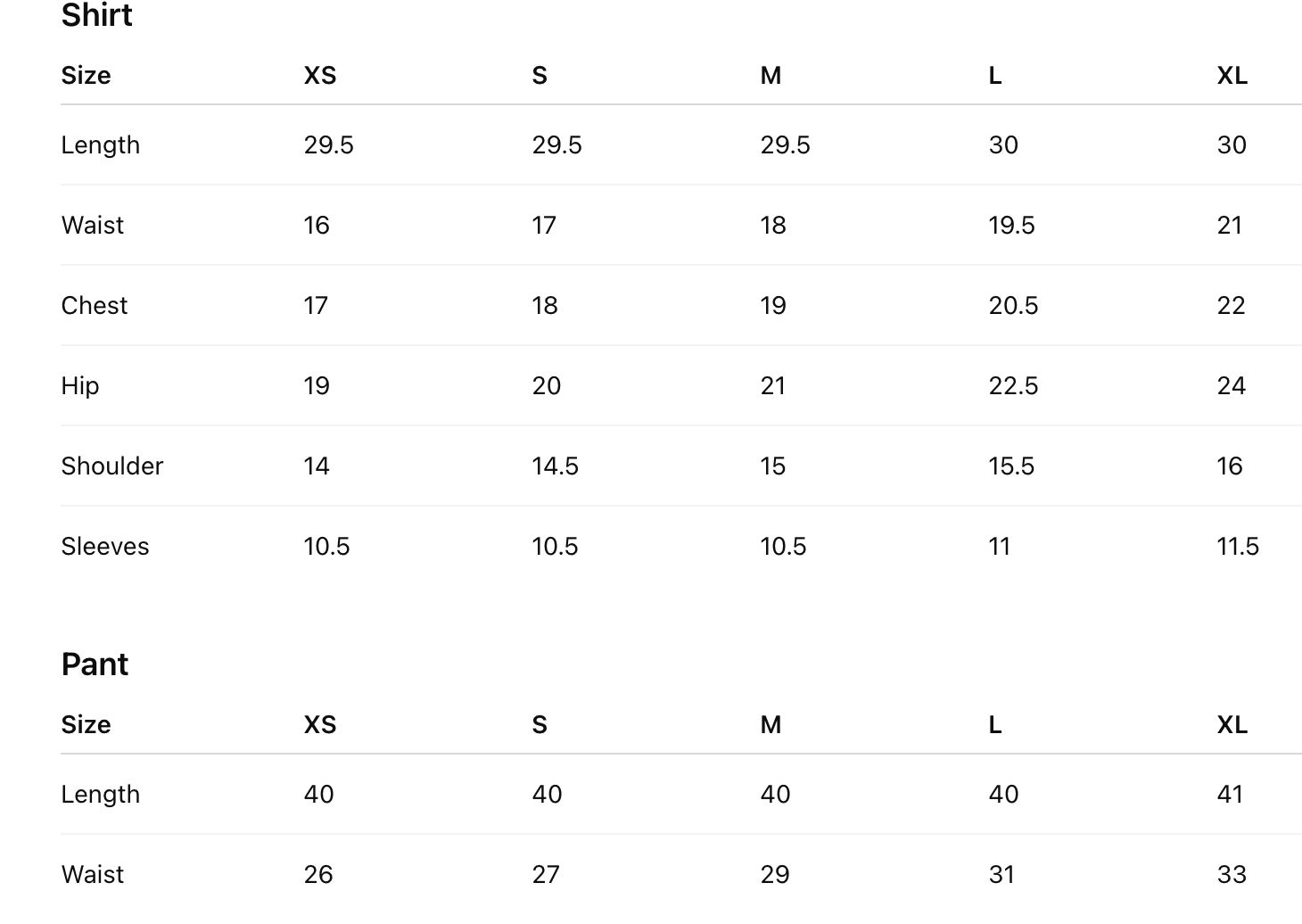The image size is (1302, 924).
Task: Select the S column header in Shirt table
Action: tap(540, 76)
